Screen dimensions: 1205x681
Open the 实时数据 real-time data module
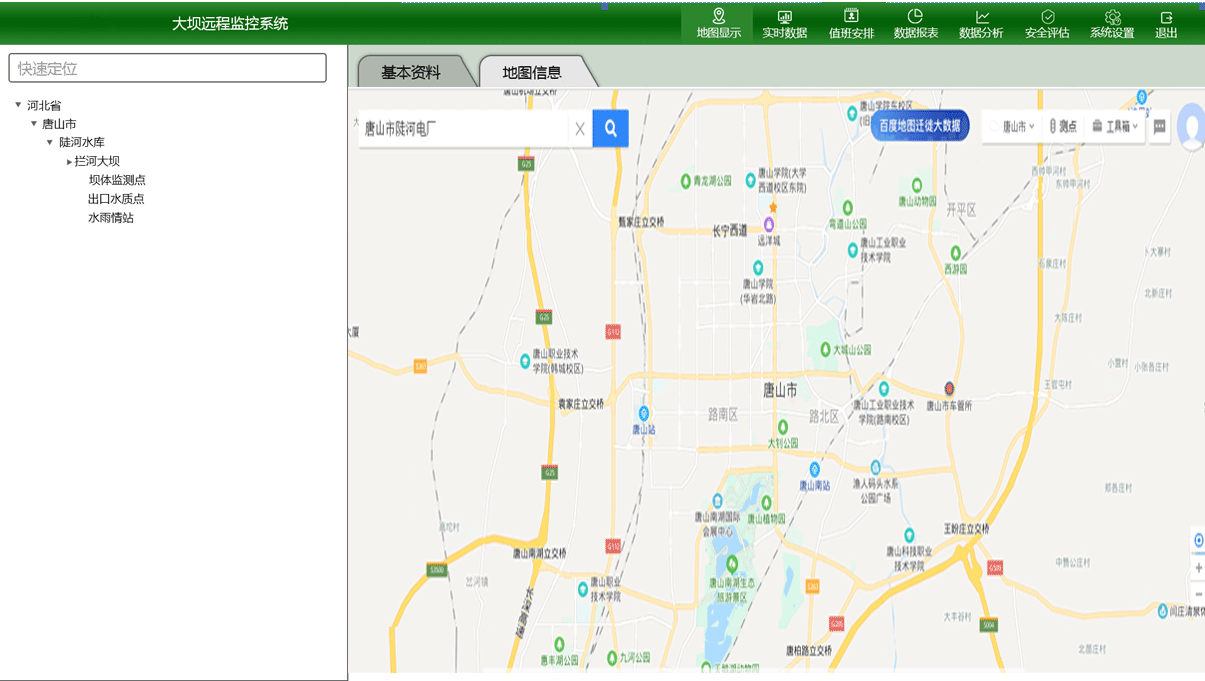[784, 24]
